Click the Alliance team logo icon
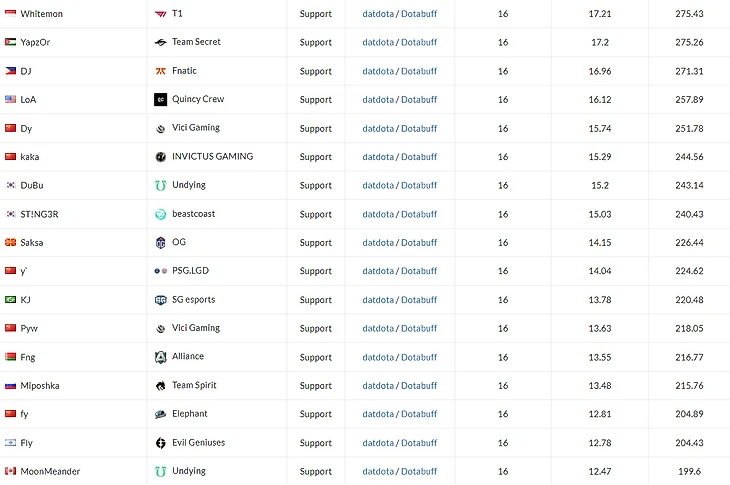The height and width of the screenshot is (485, 730). click(x=161, y=357)
